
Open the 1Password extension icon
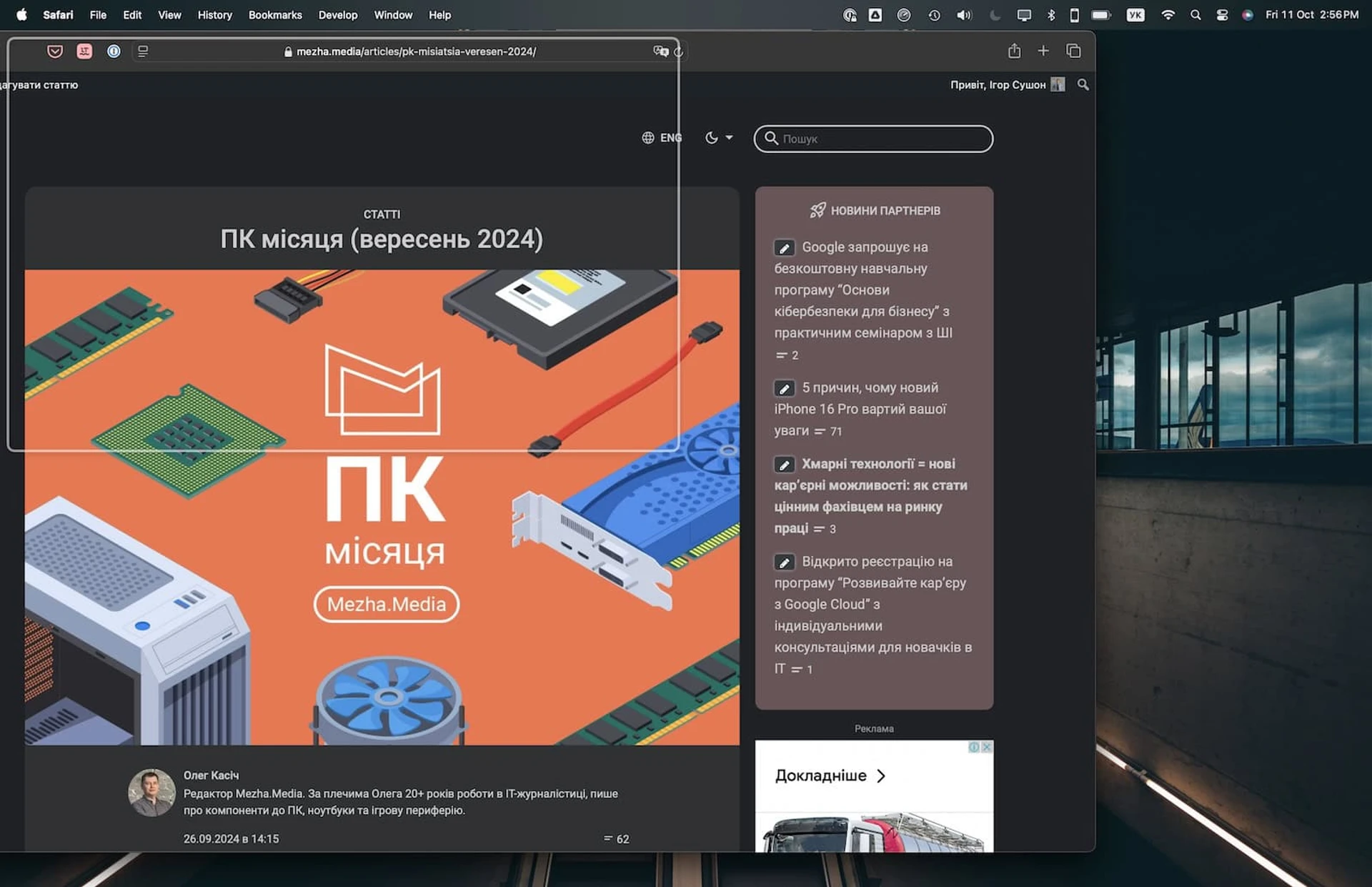[x=114, y=51]
